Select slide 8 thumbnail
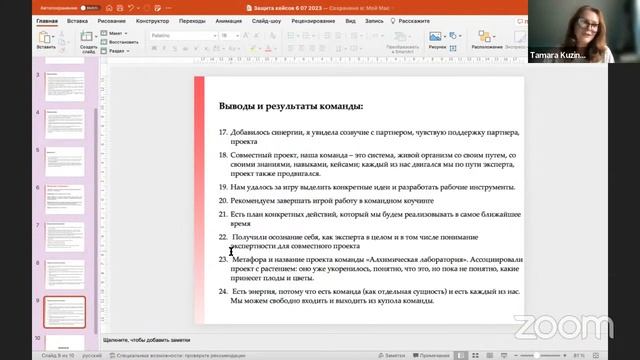Screen dimensions: 640x360 [64, 275]
